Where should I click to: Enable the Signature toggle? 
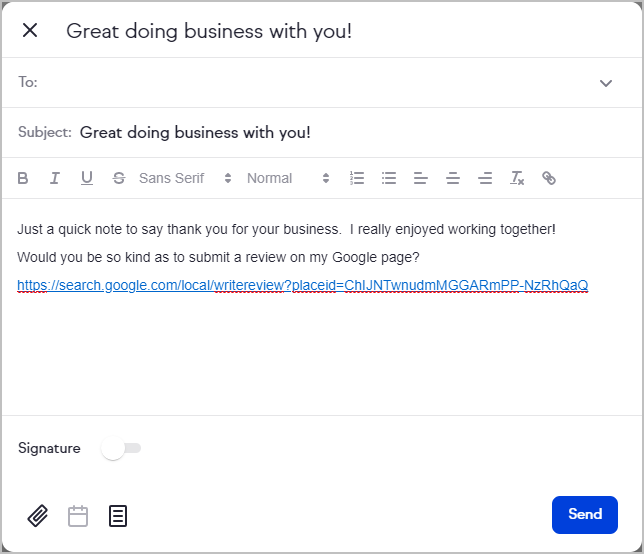tap(121, 448)
